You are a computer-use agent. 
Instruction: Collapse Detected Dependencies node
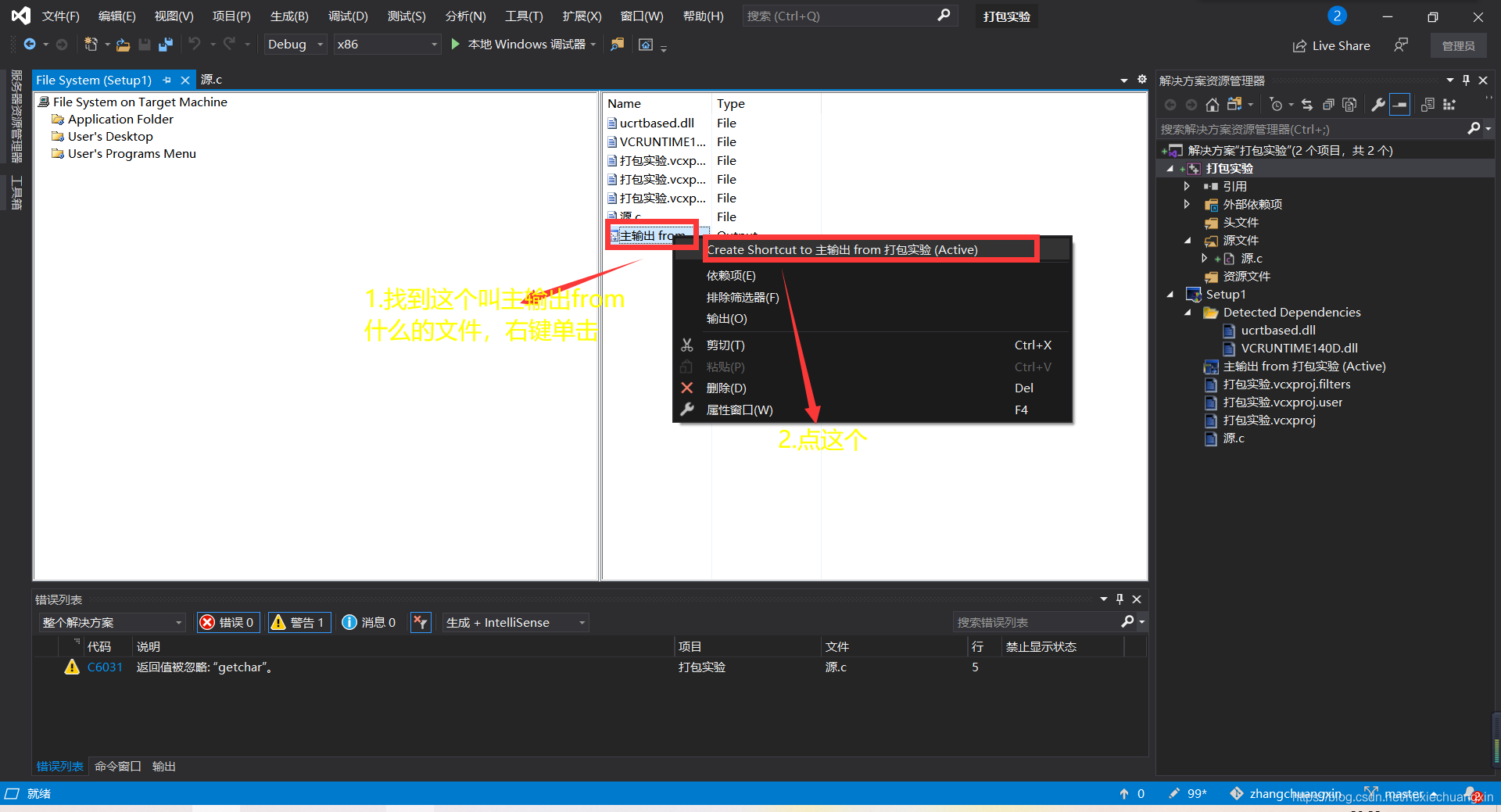[x=1188, y=313]
